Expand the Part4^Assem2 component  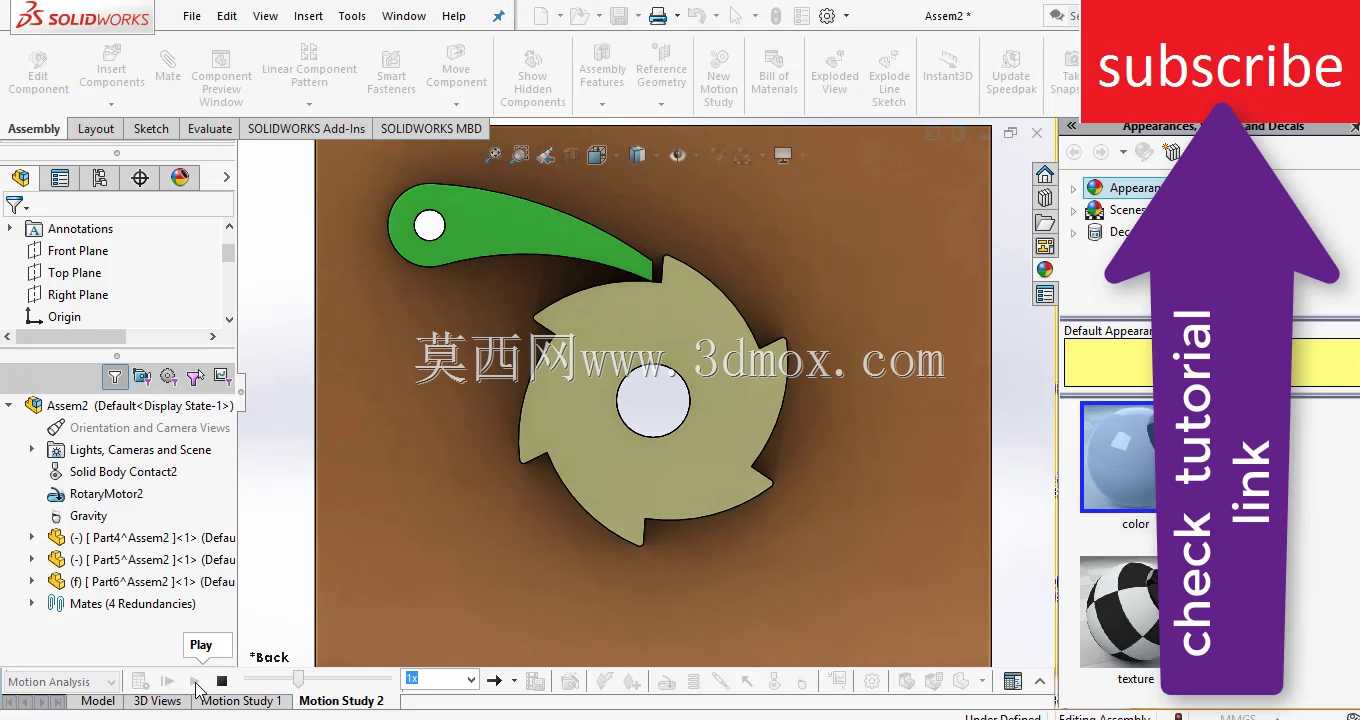(32, 538)
